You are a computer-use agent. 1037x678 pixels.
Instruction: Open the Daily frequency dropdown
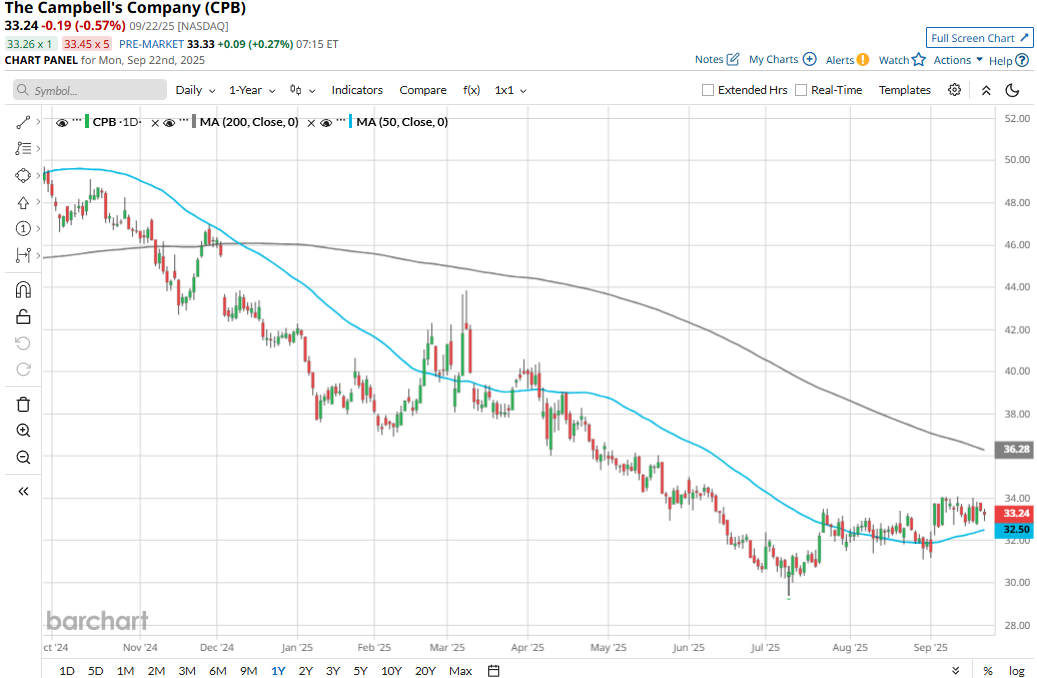tap(196, 90)
